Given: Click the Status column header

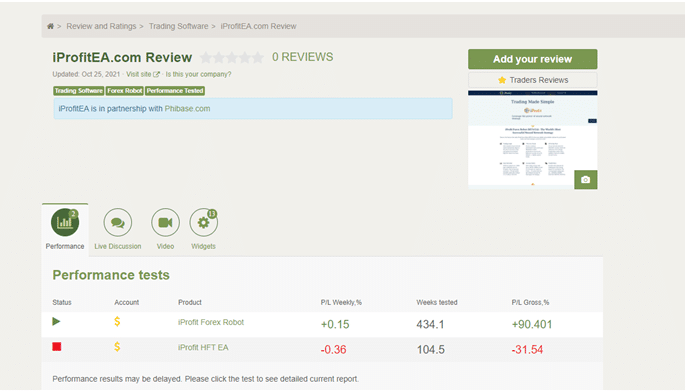Looking at the screenshot, I should tap(62, 303).
